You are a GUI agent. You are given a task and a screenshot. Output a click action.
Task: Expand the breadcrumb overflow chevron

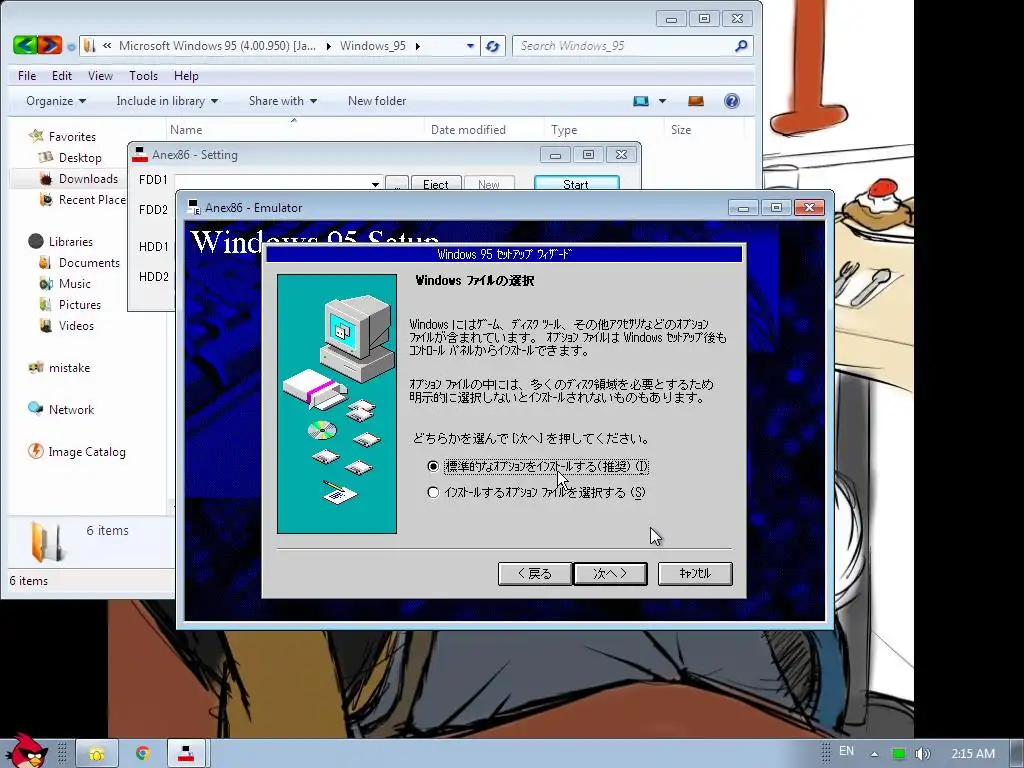pos(107,46)
